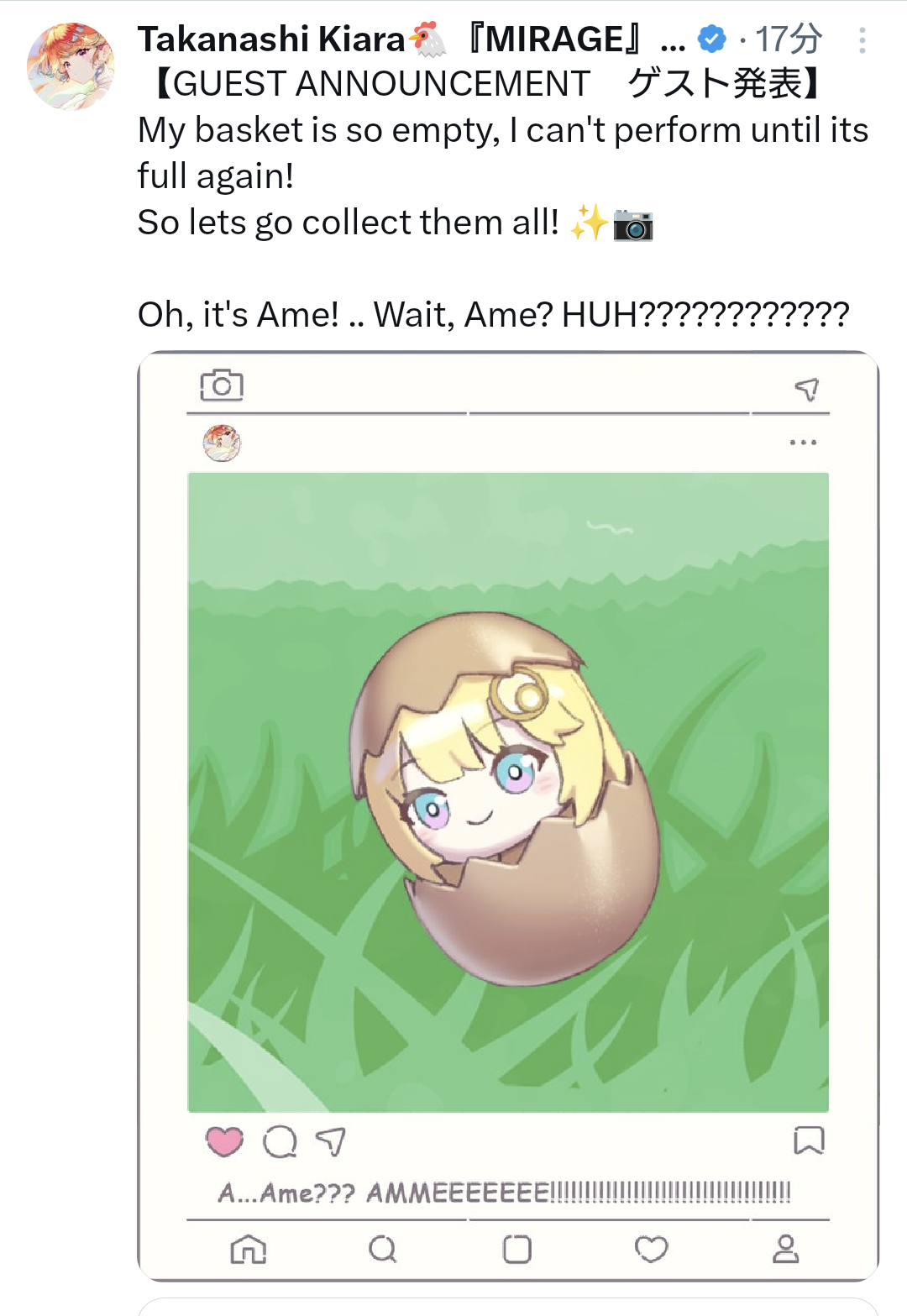Open tweet options three-dot menu

click(x=862, y=40)
